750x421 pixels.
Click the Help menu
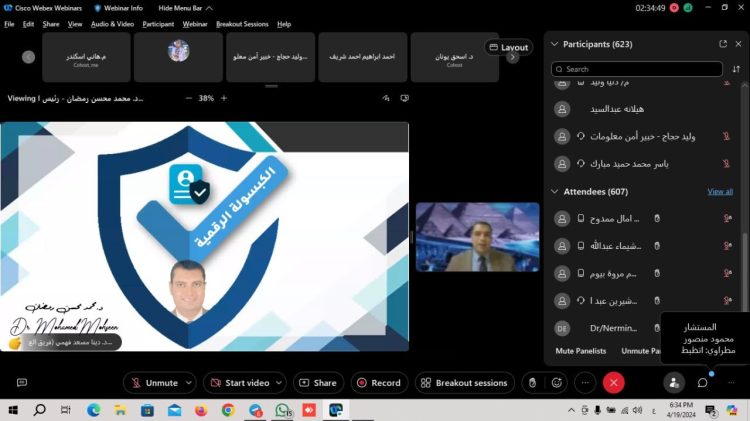[x=284, y=24]
